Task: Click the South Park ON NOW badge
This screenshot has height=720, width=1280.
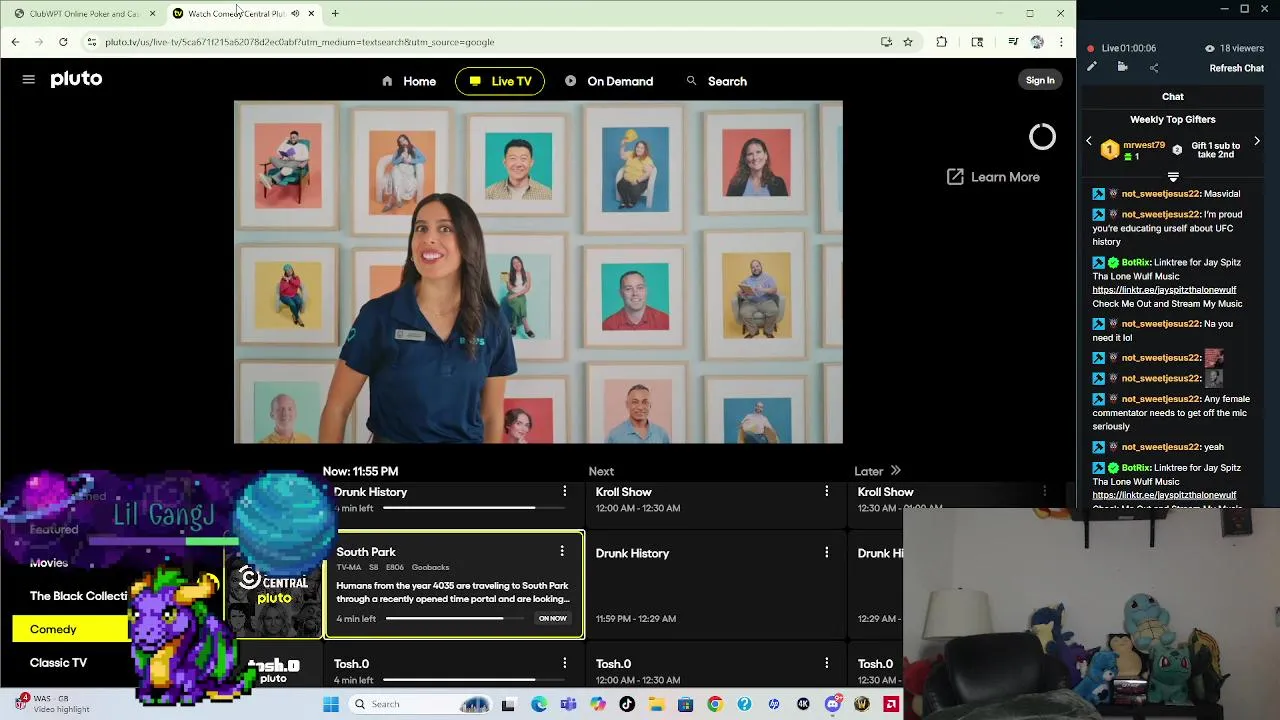Action: pos(552,618)
